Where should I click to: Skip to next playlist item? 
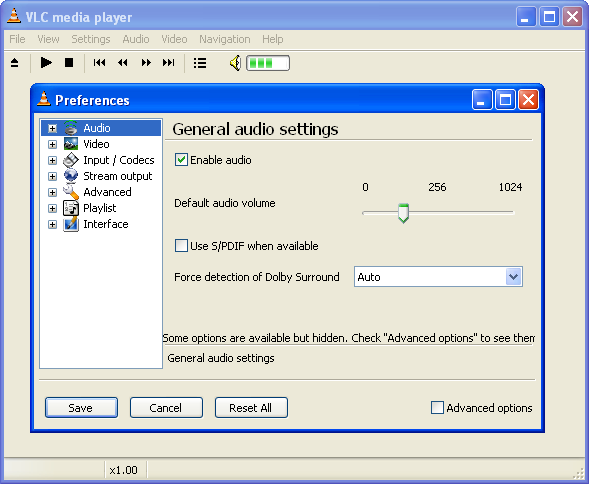[x=169, y=63]
